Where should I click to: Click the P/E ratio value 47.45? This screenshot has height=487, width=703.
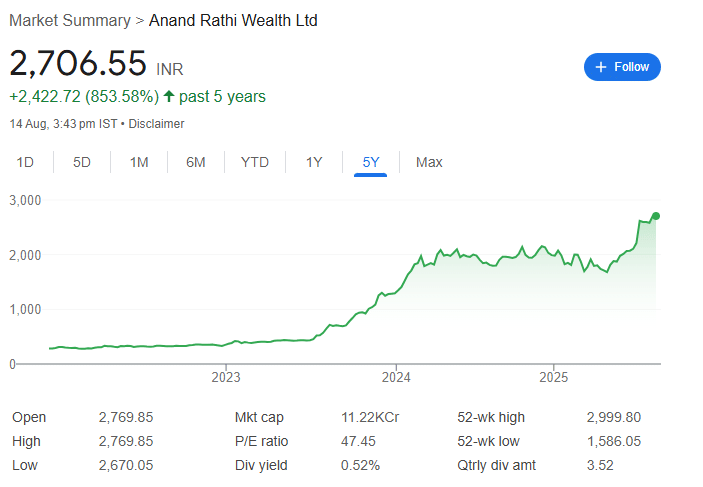click(358, 441)
